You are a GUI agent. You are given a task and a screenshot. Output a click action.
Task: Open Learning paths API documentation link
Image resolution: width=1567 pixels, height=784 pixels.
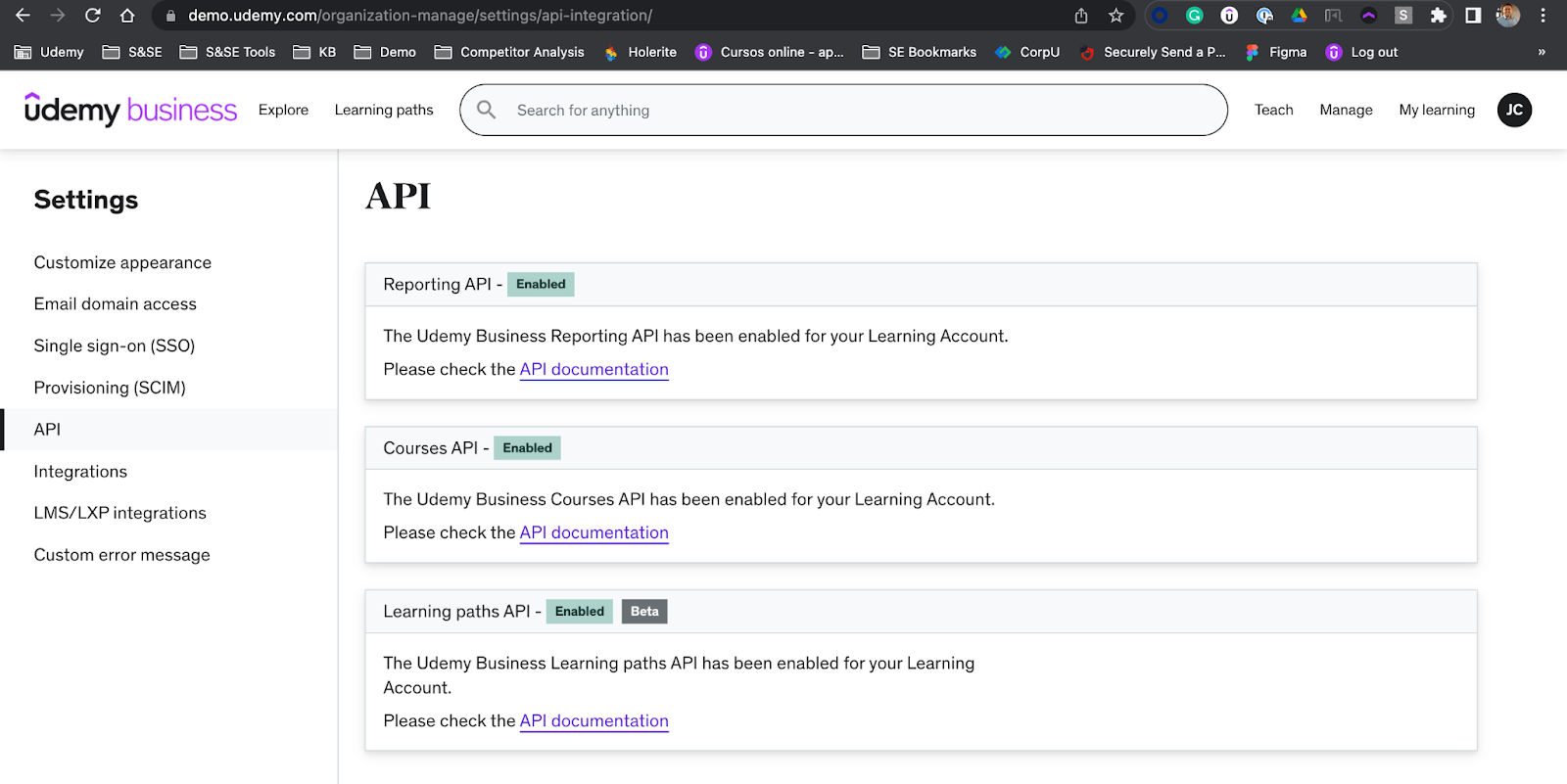click(594, 720)
